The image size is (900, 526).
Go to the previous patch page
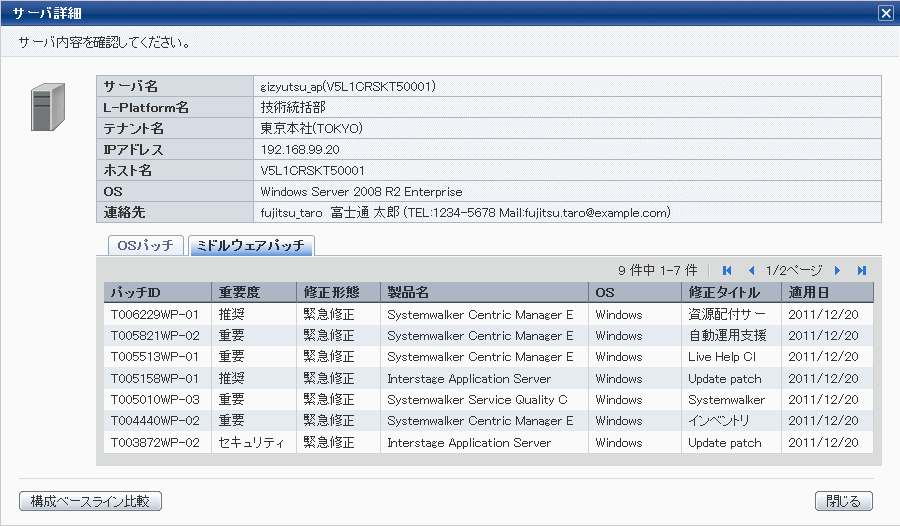point(751,270)
